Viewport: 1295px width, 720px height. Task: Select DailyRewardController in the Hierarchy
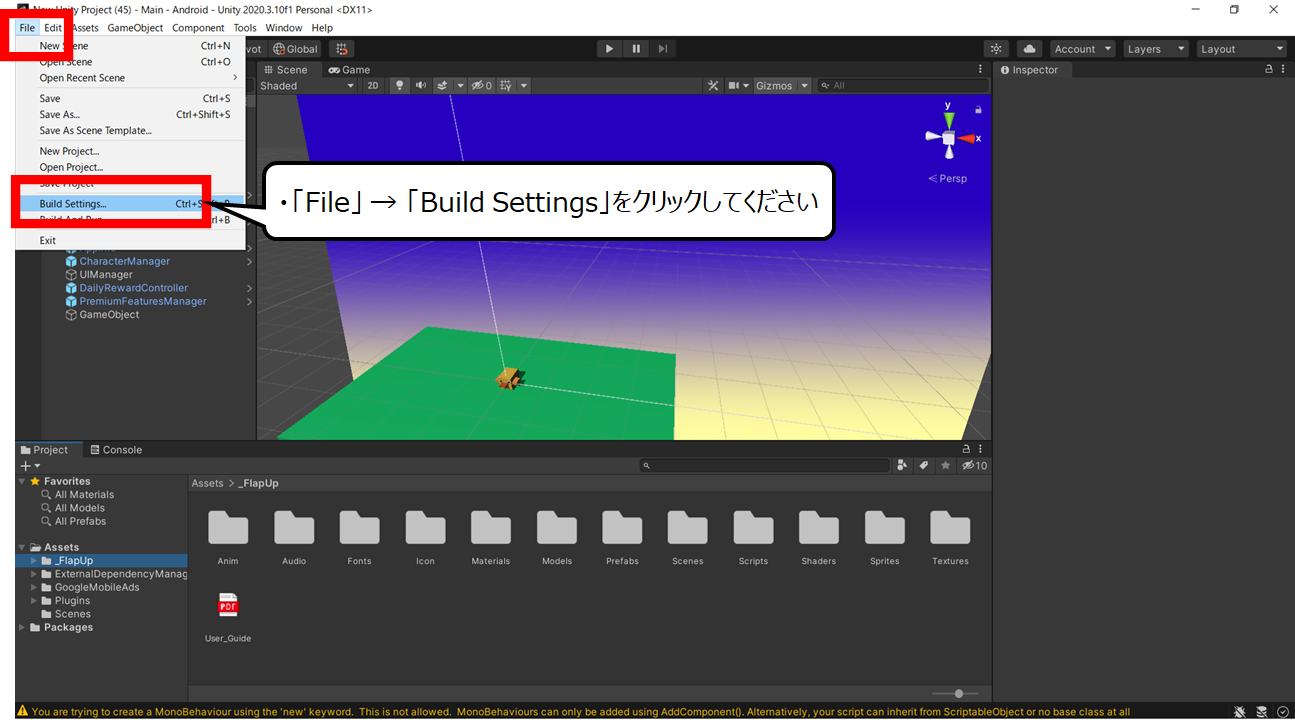tap(133, 288)
